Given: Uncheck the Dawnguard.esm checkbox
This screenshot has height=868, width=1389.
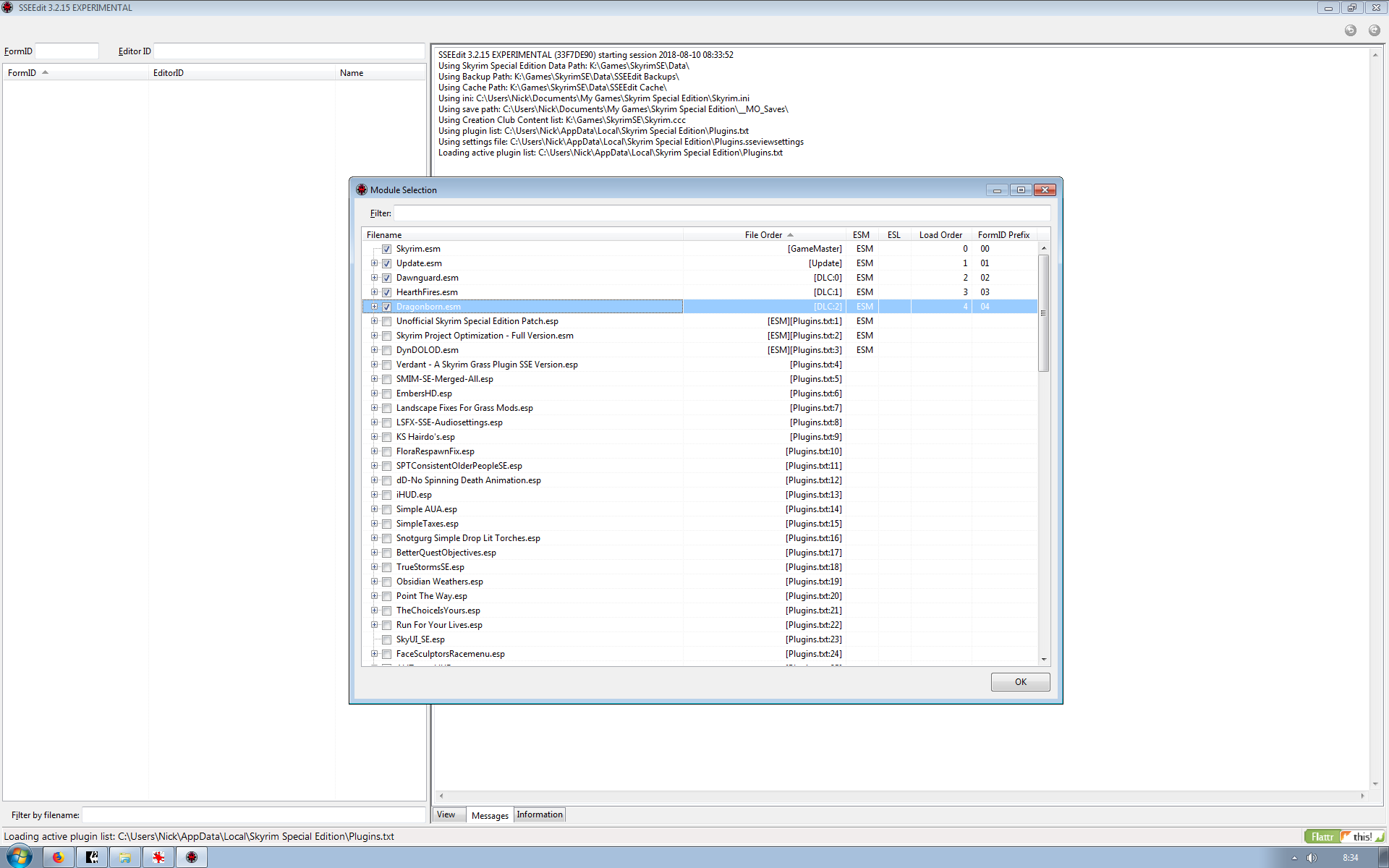Looking at the screenshot, I should click(x=386, y=278).
